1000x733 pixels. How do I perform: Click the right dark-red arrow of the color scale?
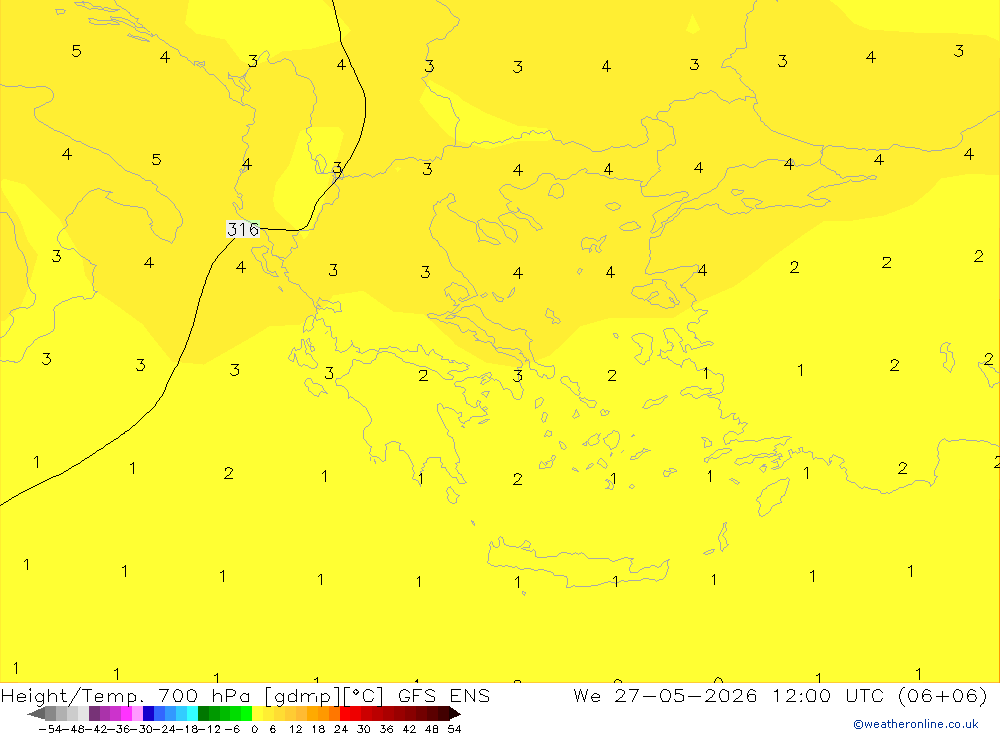pyautogui.click(x=455, y=714)
